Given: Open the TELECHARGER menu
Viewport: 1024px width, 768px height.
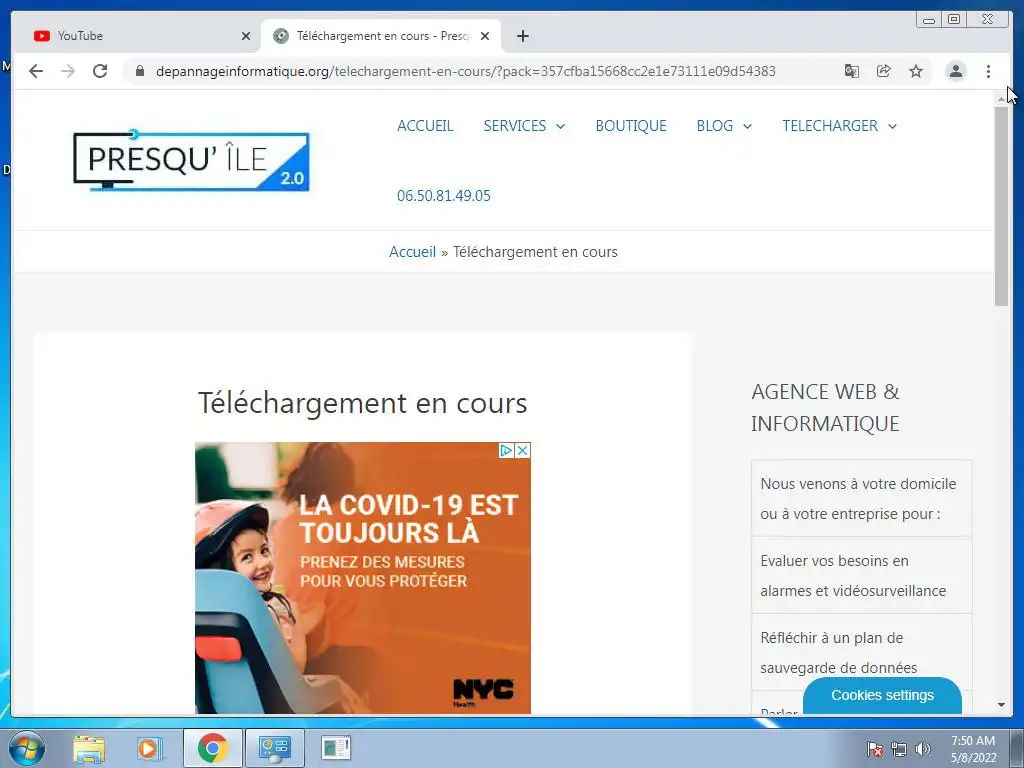Looking at the screenshot, I should [830, 125].
